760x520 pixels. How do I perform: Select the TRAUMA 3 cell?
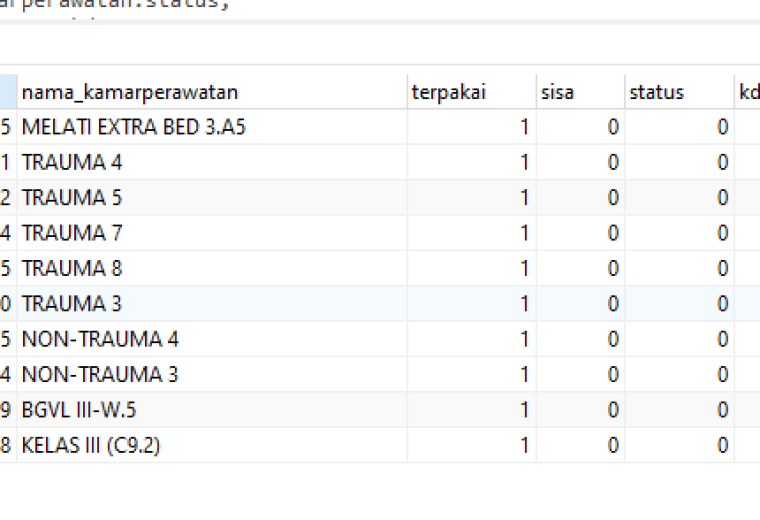(212, 304)
